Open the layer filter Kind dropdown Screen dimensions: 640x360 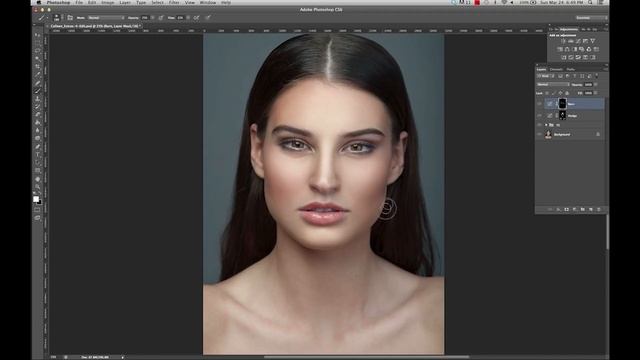[546, 76]
